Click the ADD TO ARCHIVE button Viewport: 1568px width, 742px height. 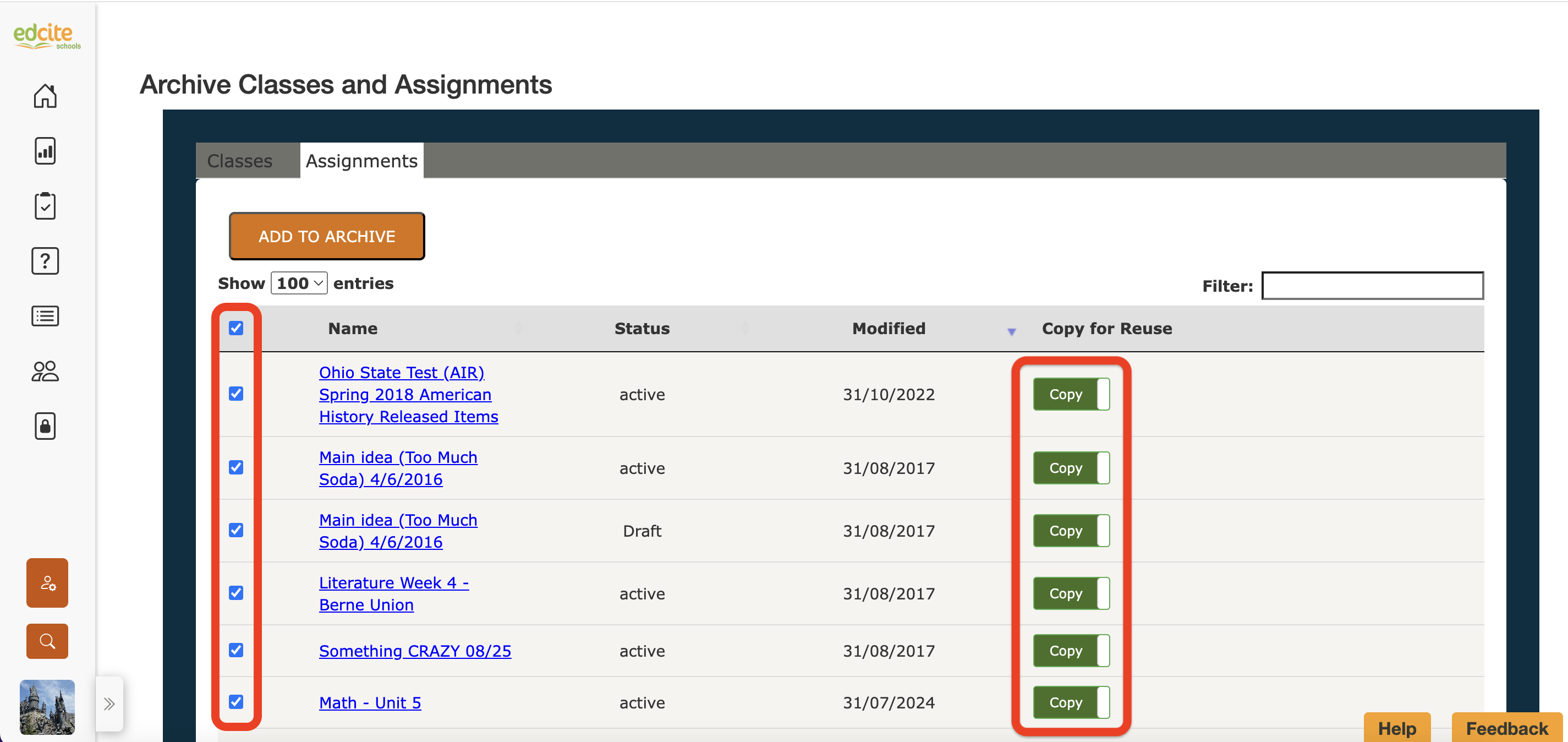point(327,236)
